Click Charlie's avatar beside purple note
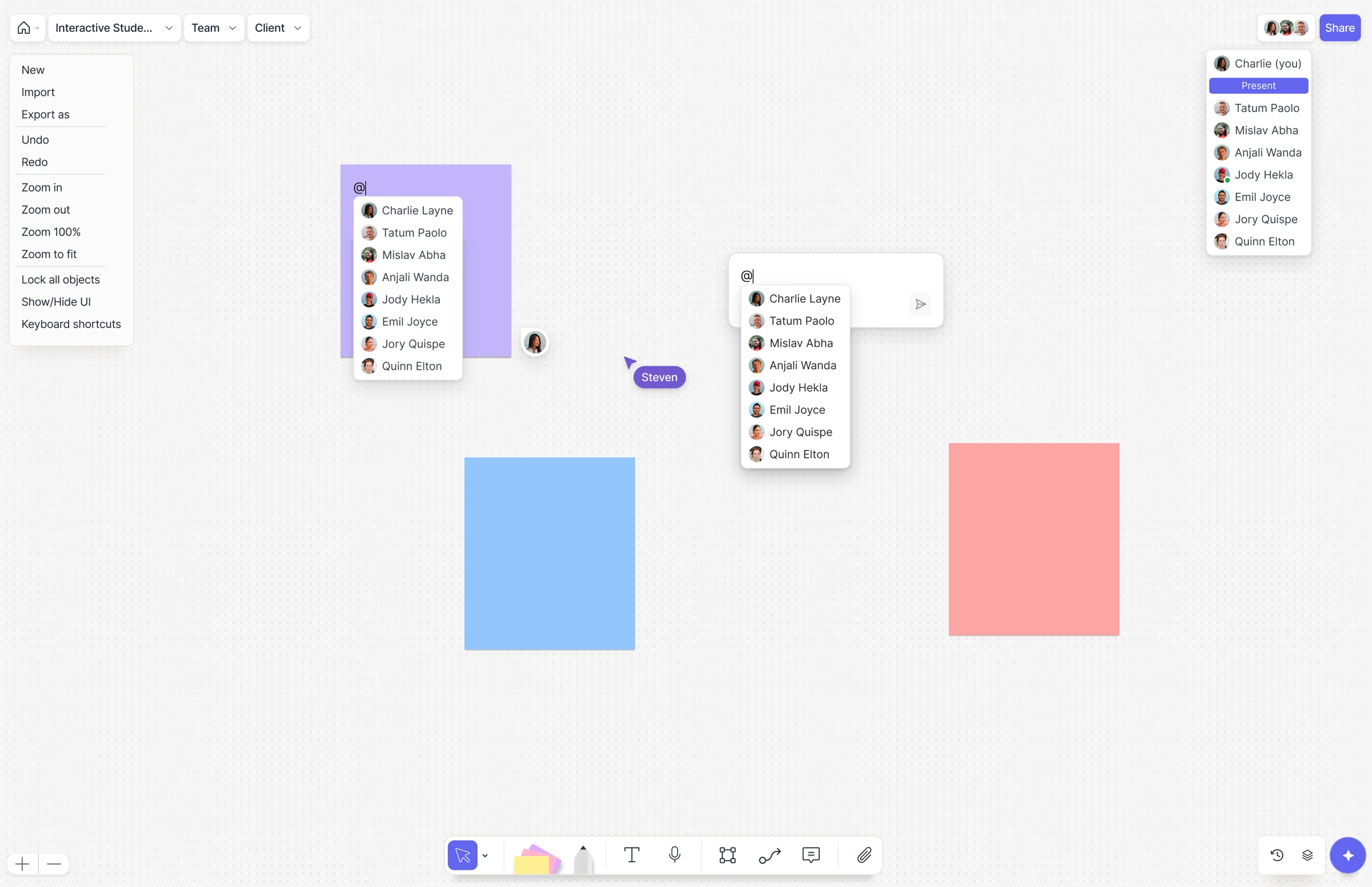The width and height of the screenshot is (1372, 887). pyautogui.click(x=534, y=342)
